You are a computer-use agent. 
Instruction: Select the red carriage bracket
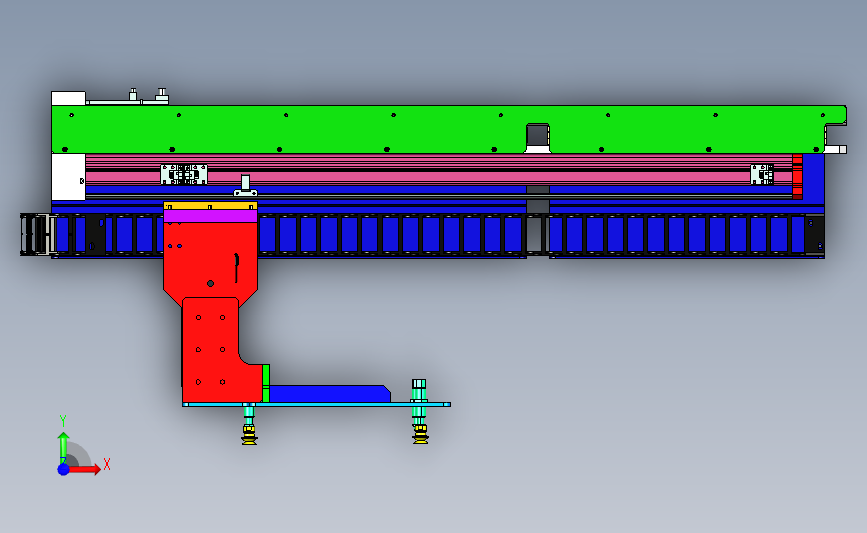213,310
